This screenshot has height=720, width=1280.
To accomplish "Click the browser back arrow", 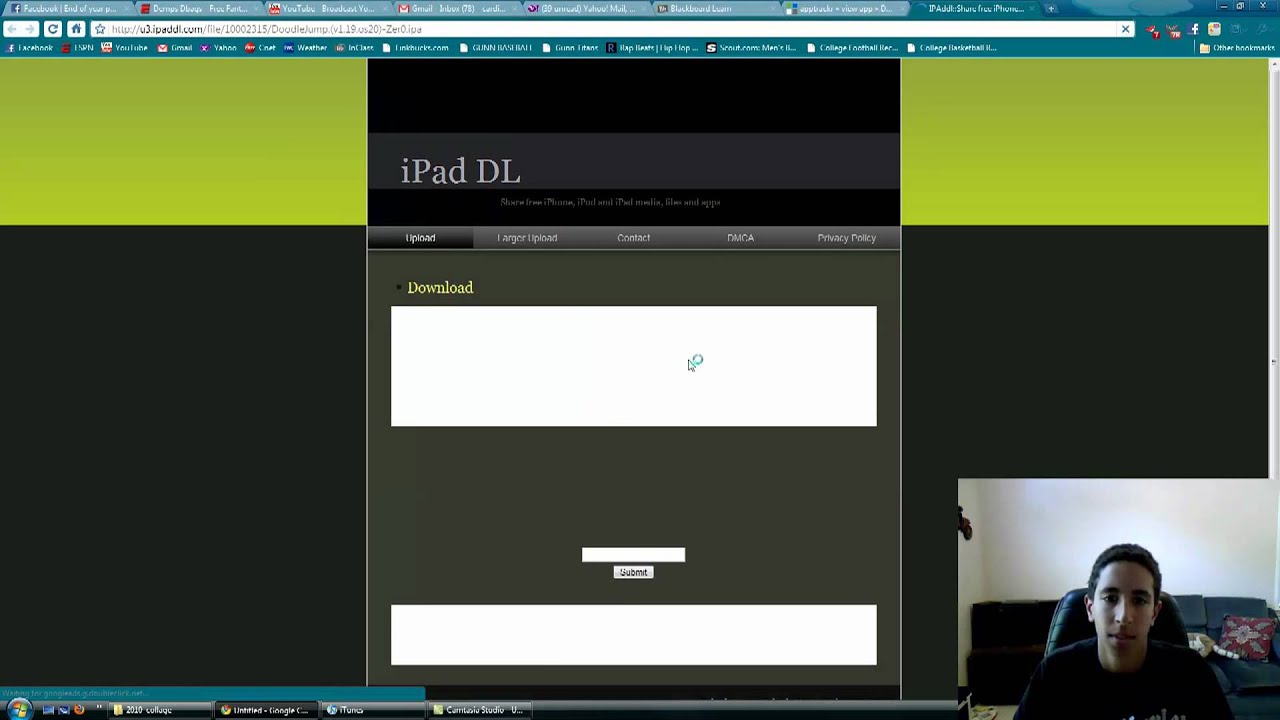I will point(11,29).
